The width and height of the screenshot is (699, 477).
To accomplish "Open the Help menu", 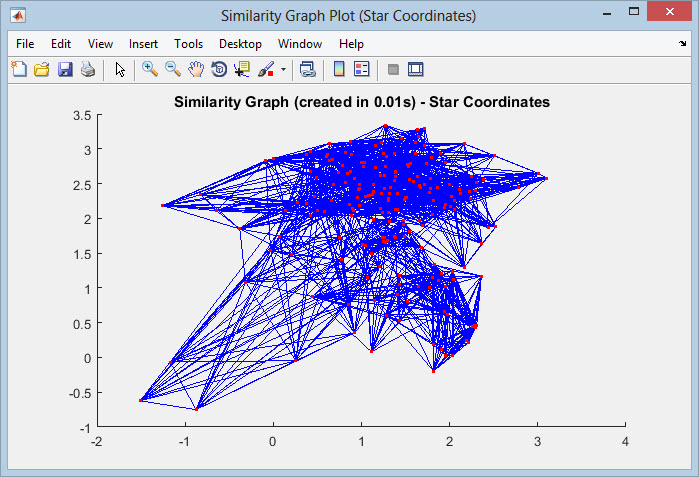I will (x=351, y=44).
